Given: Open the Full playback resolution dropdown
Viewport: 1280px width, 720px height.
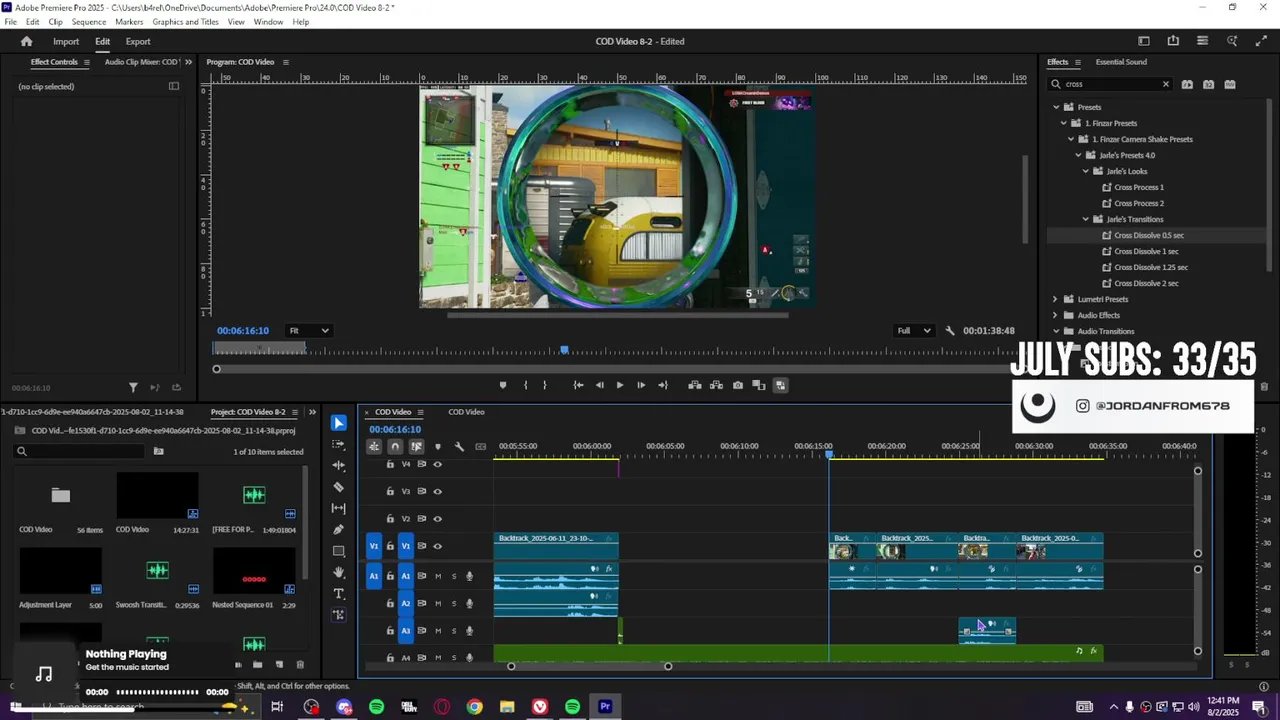Looking at the screenshot, I should [x=915, y=331].
